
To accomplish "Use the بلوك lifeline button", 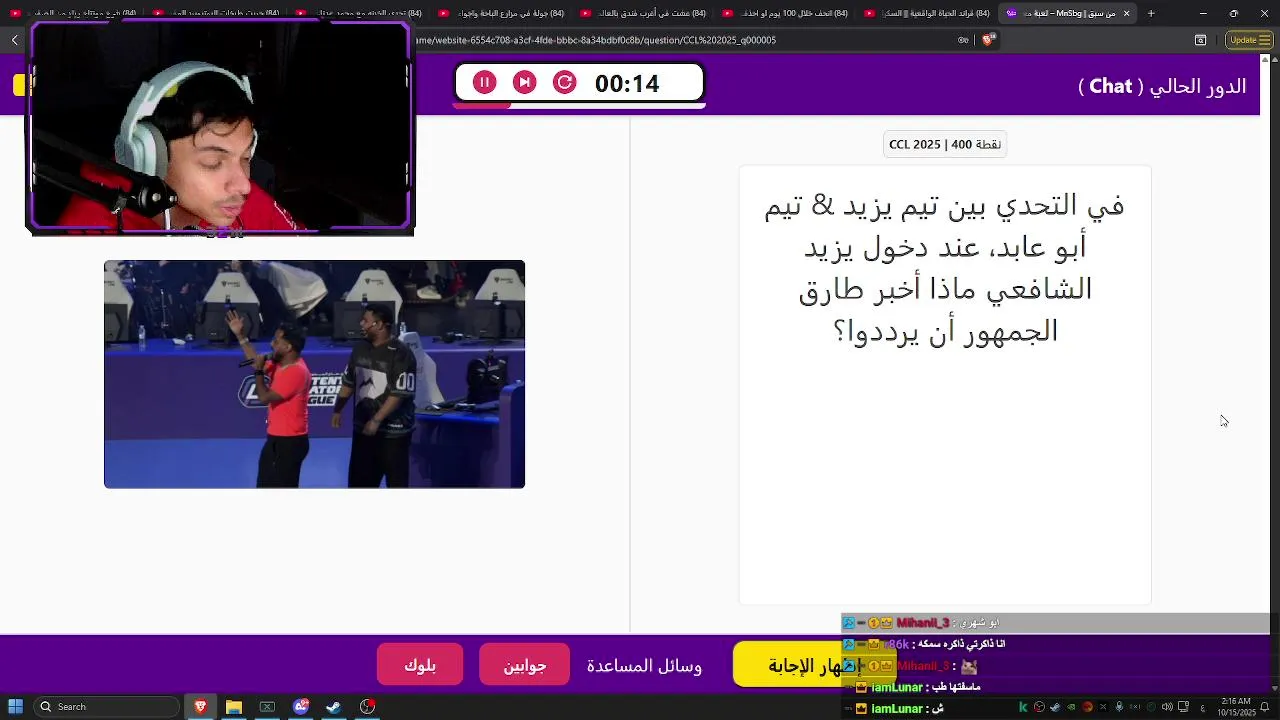I will click(x=420, y=665).
